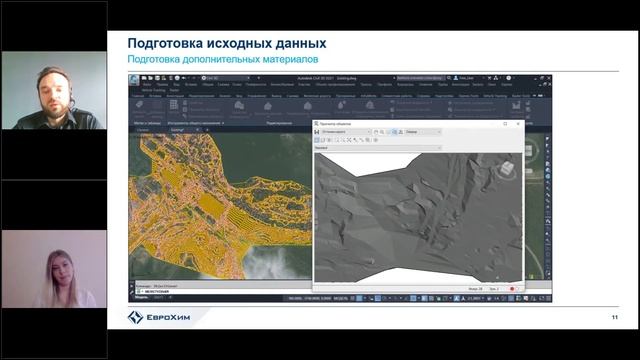Switch to the Главная ribbon tab
Viewport: 640px width, 360px height.
[138, 96]
